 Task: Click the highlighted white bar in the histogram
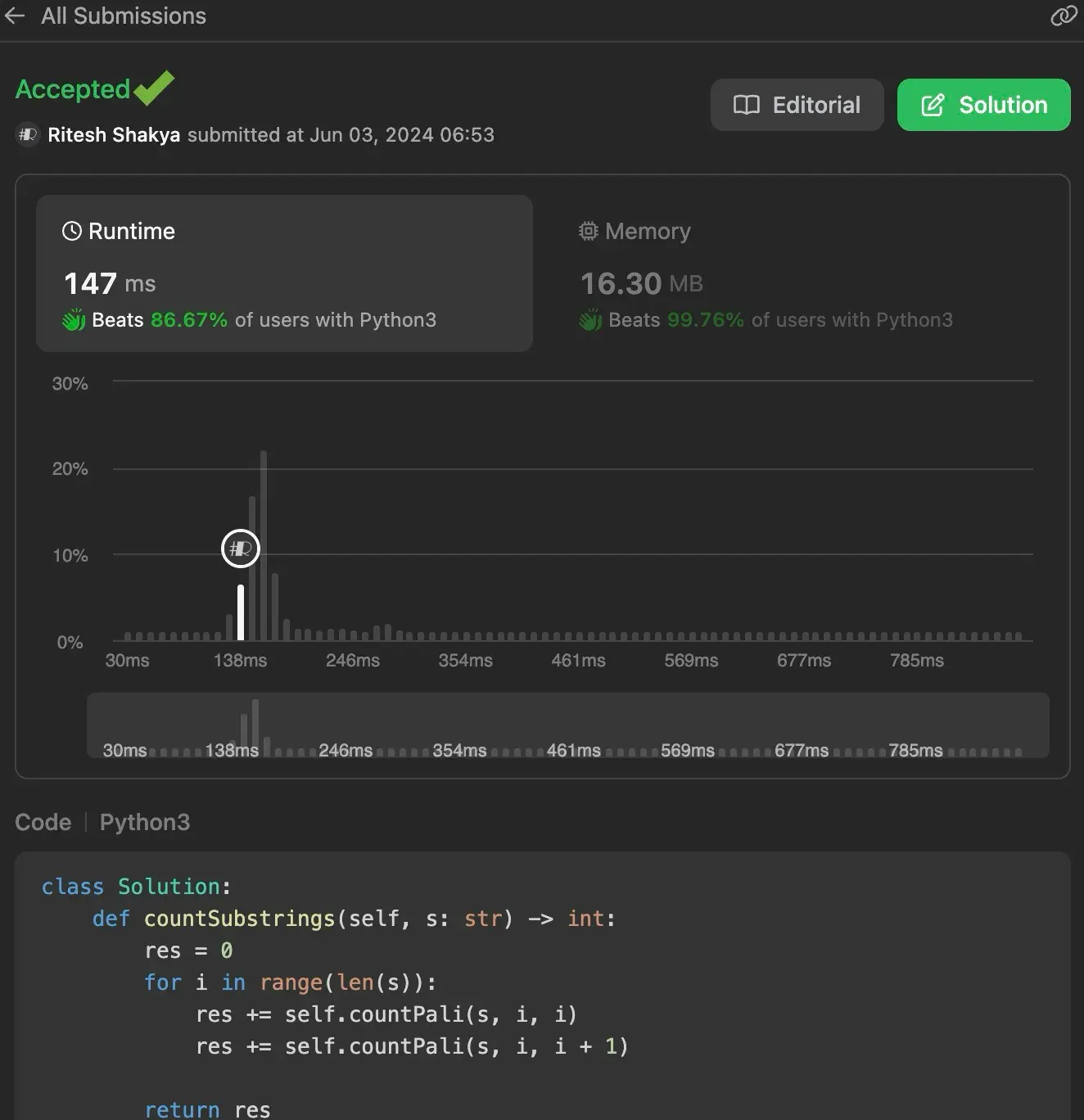(241, 612)
